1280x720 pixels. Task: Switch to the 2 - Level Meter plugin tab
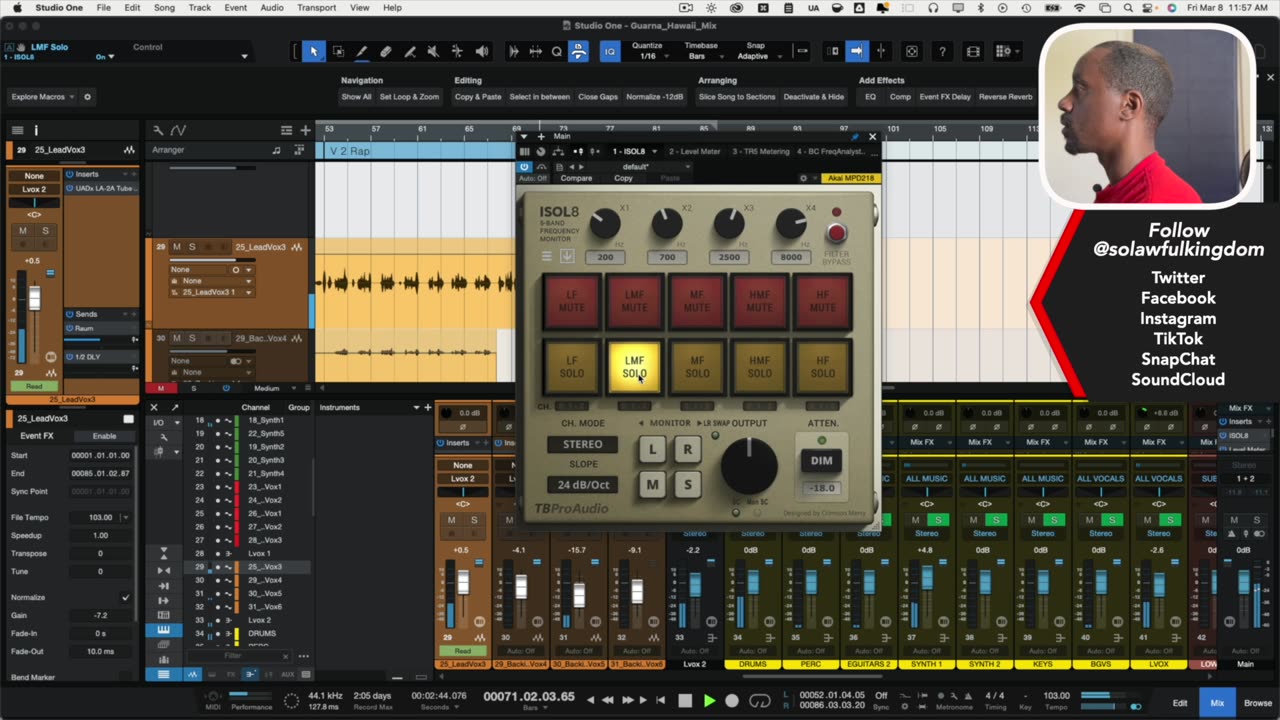[695, 151]
